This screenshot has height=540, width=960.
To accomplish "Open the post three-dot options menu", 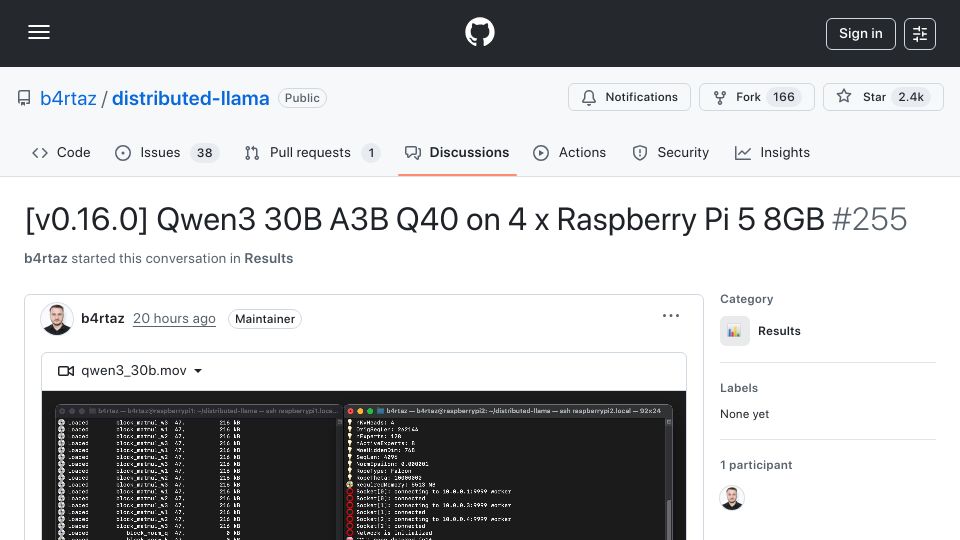I will click(x=671, y=316).
